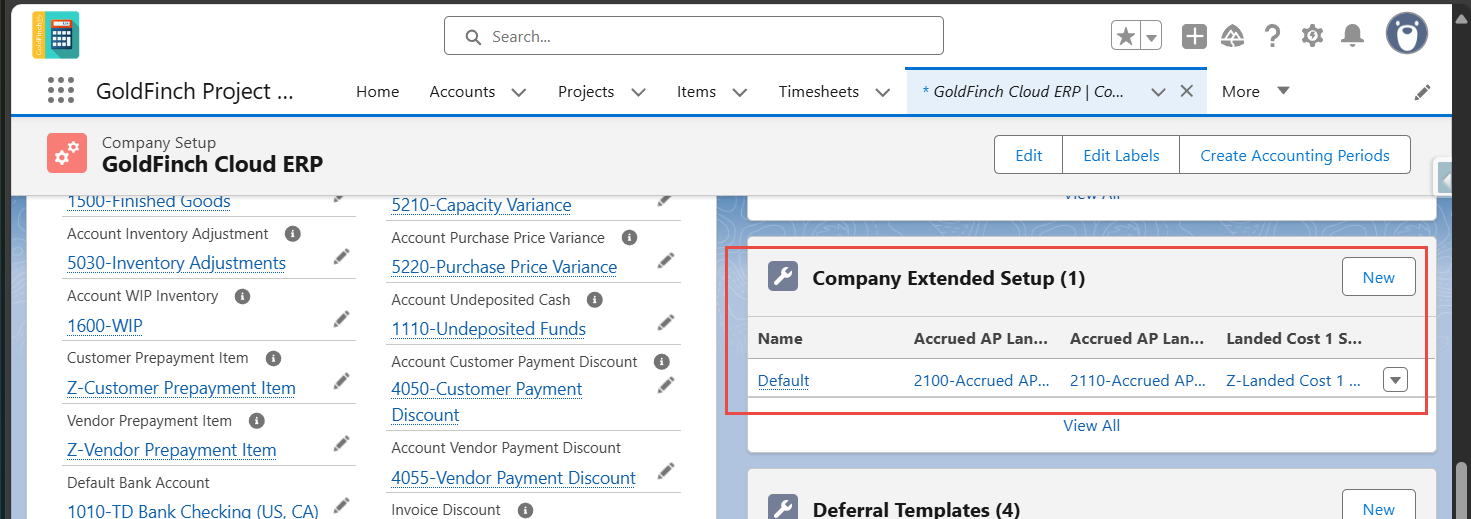Open the Z-Vendor Prepayment Item link
Viewport: 1471px width, 519px height.
click(x=171, y=450)
